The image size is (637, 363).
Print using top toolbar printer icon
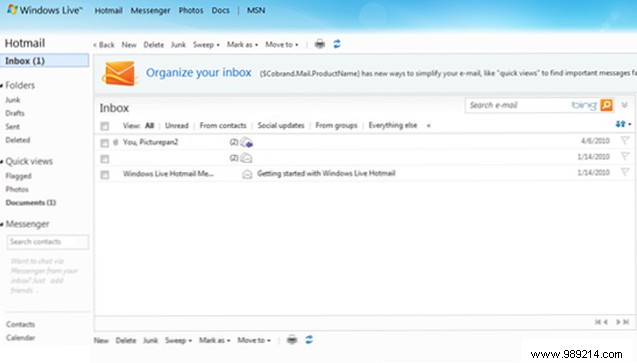click(320, 44)
